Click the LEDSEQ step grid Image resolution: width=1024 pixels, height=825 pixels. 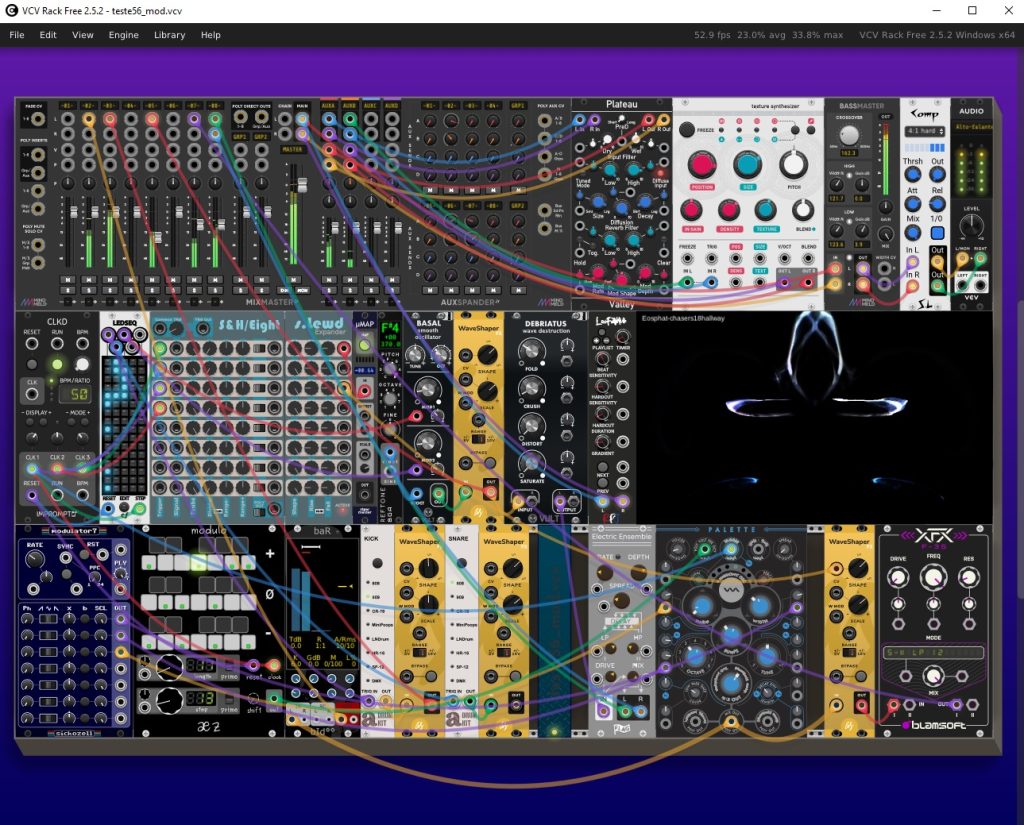pos(124,425)
